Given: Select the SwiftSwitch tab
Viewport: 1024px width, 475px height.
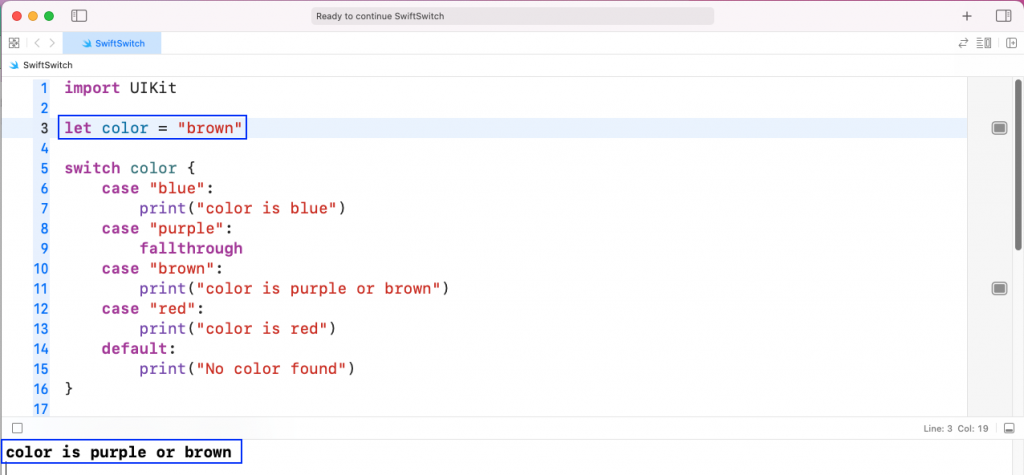Looking at the screenshot, I should [112, 43].
